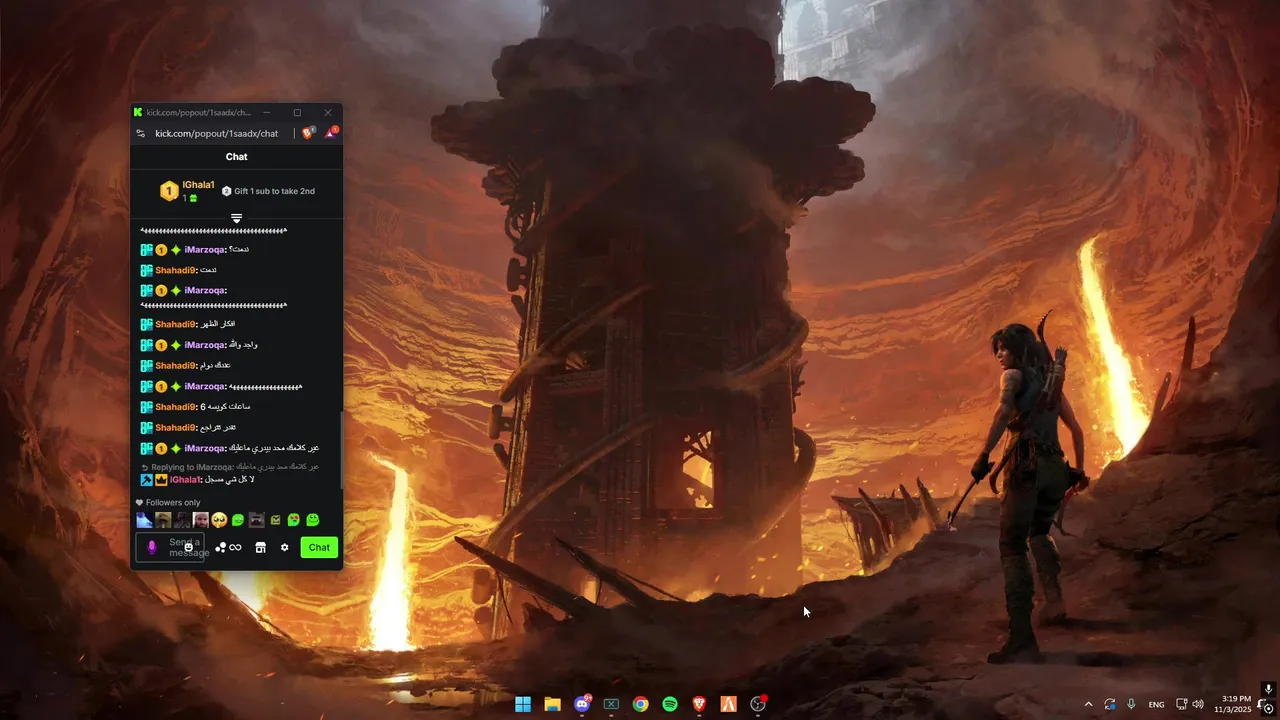Open the shop storefront icon

pyautogui.click(x=260, y=547)
